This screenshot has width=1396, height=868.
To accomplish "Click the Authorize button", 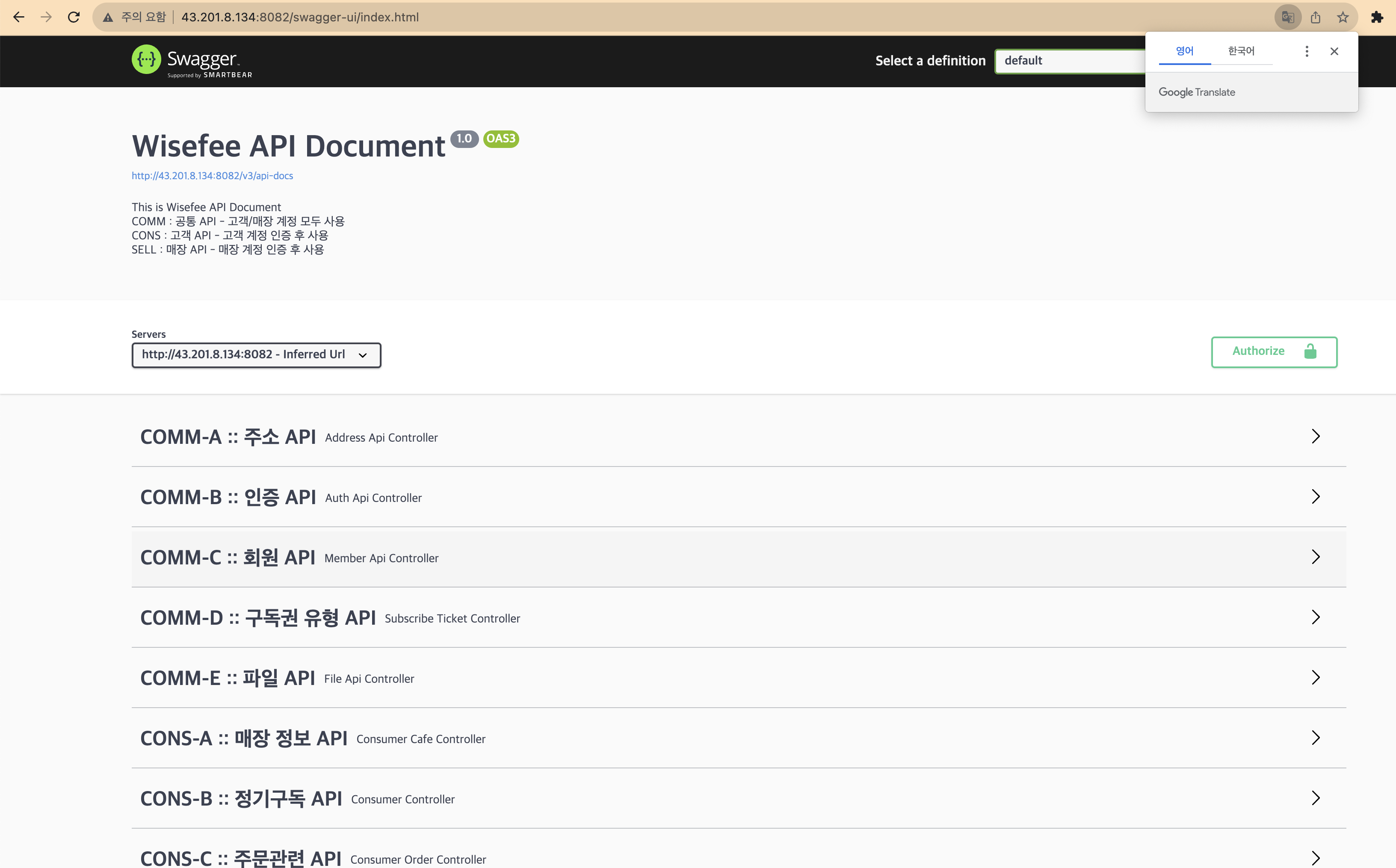I will point(1274,351).
